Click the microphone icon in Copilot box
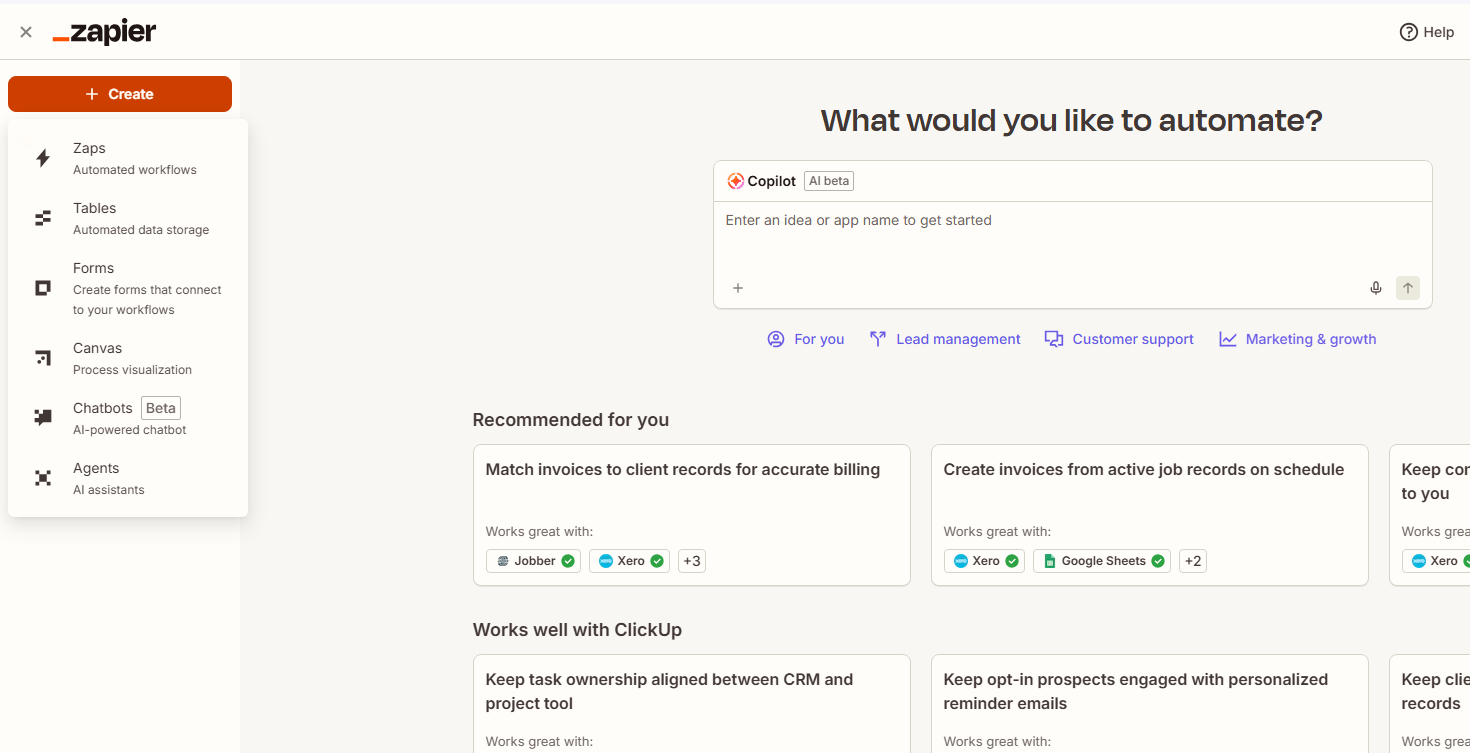Screen dimensions: 1470x753 (x=1376, y=288)
